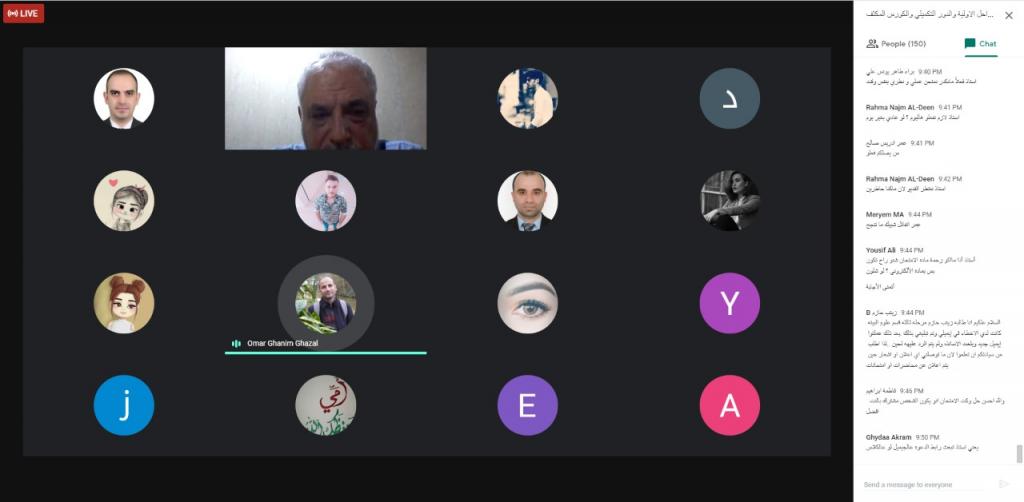Viewport: 1024px width, 502px height.
Task: Click the chat panel scrollbar thumb
Action: point(1019,453)
